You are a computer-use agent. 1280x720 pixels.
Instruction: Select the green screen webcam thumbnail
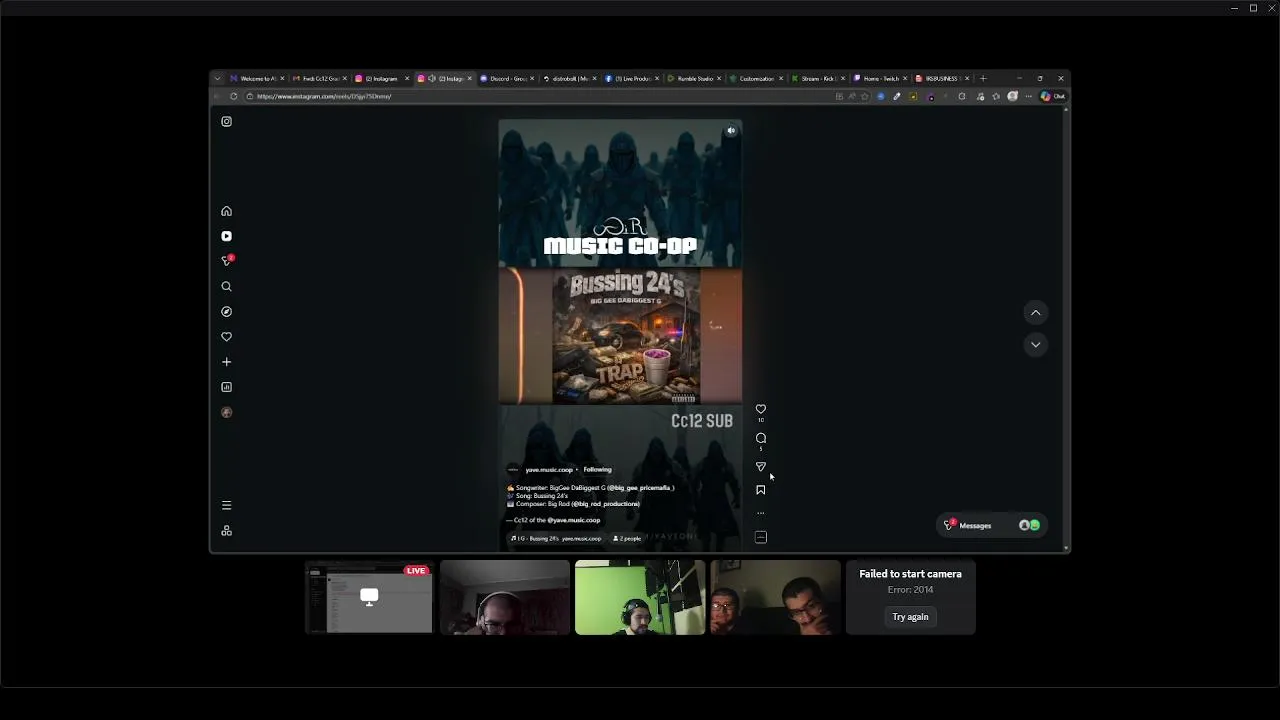pos(640,597)
